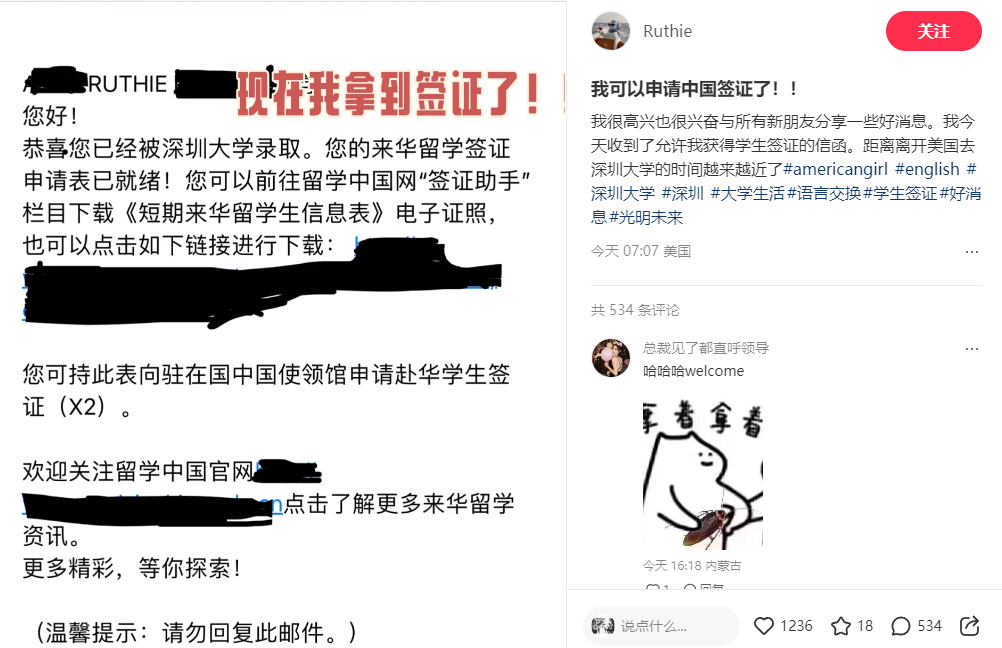Open commenter name 总裁见了都直呼领导
This screenshot has height=648, width=1002.
[x=705, y=348]
